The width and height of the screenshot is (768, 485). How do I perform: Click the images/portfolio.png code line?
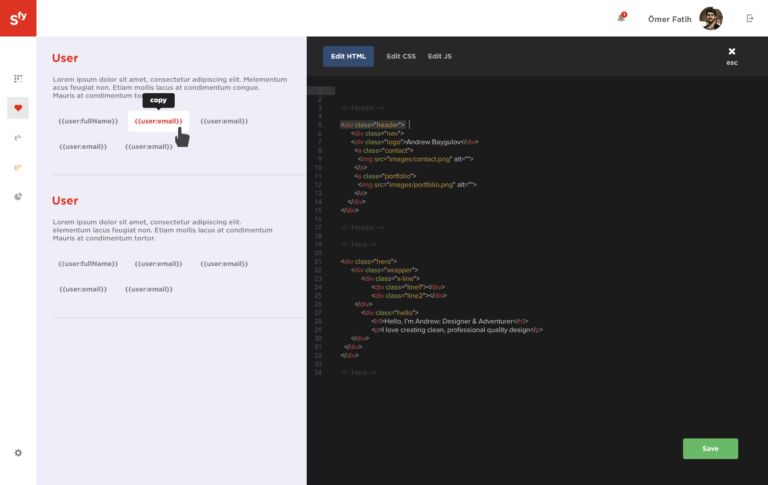pyautogui.click(x=417, y=185)
